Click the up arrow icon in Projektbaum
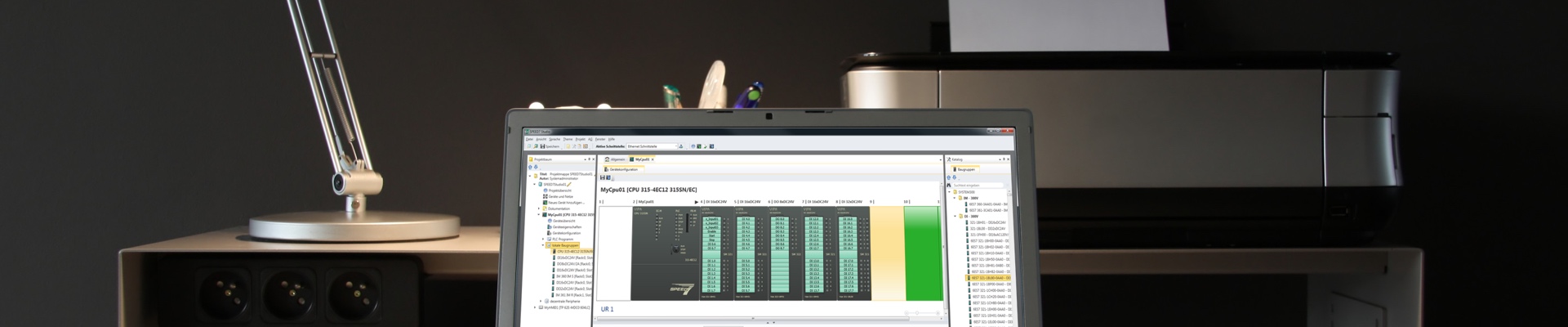Screen dimensions: 1568x327 click(x=530, y=167)
